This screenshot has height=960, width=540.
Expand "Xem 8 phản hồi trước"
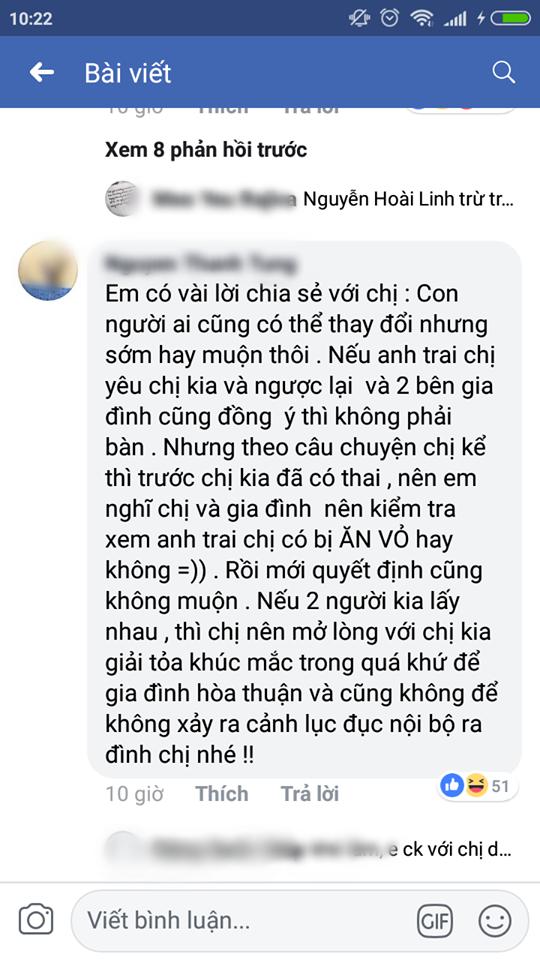(x=206, y=150)
